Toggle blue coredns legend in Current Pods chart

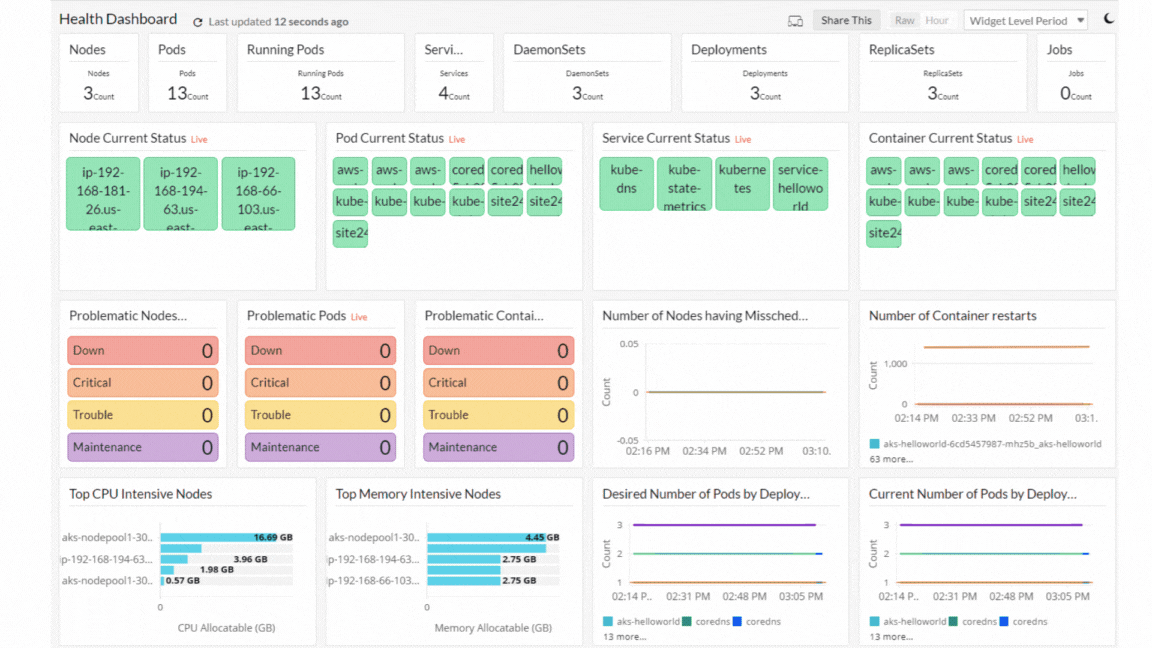1023,622
